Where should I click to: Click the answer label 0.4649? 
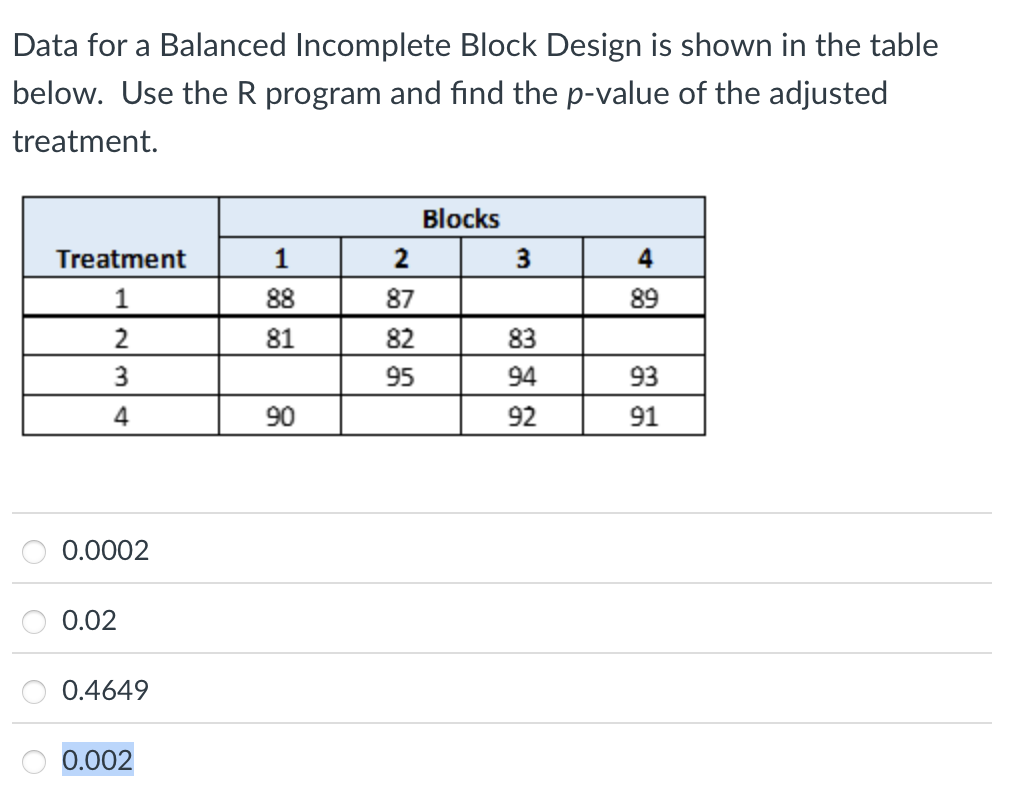(103, 690)
